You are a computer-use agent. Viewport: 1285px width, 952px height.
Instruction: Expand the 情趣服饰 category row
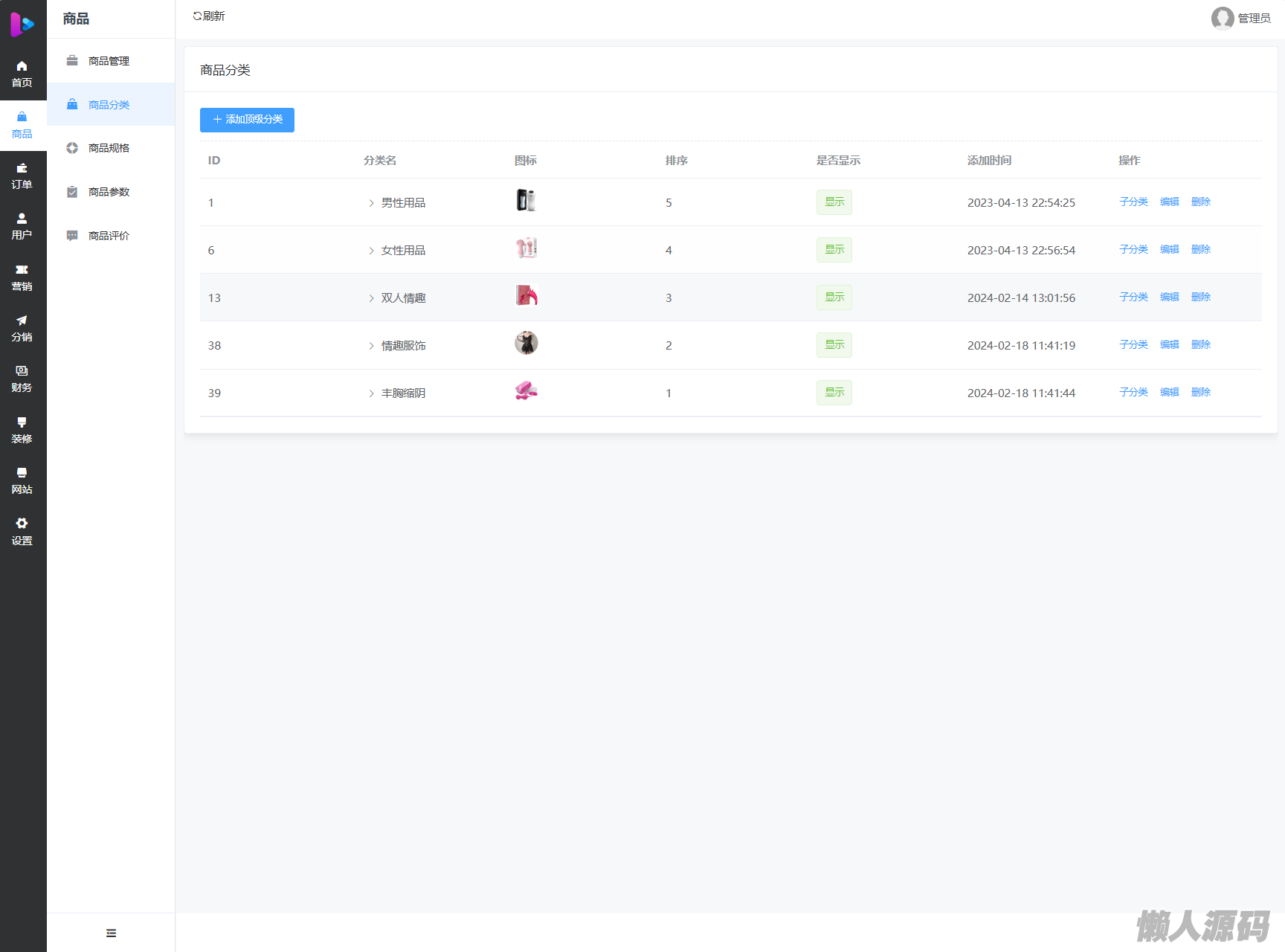tap(371, 346)
